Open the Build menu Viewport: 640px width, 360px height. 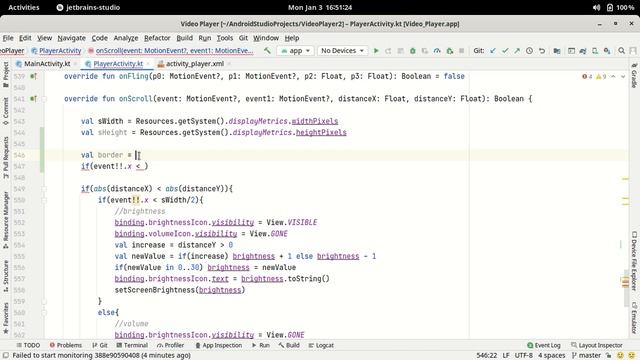(x=184, y=38)
